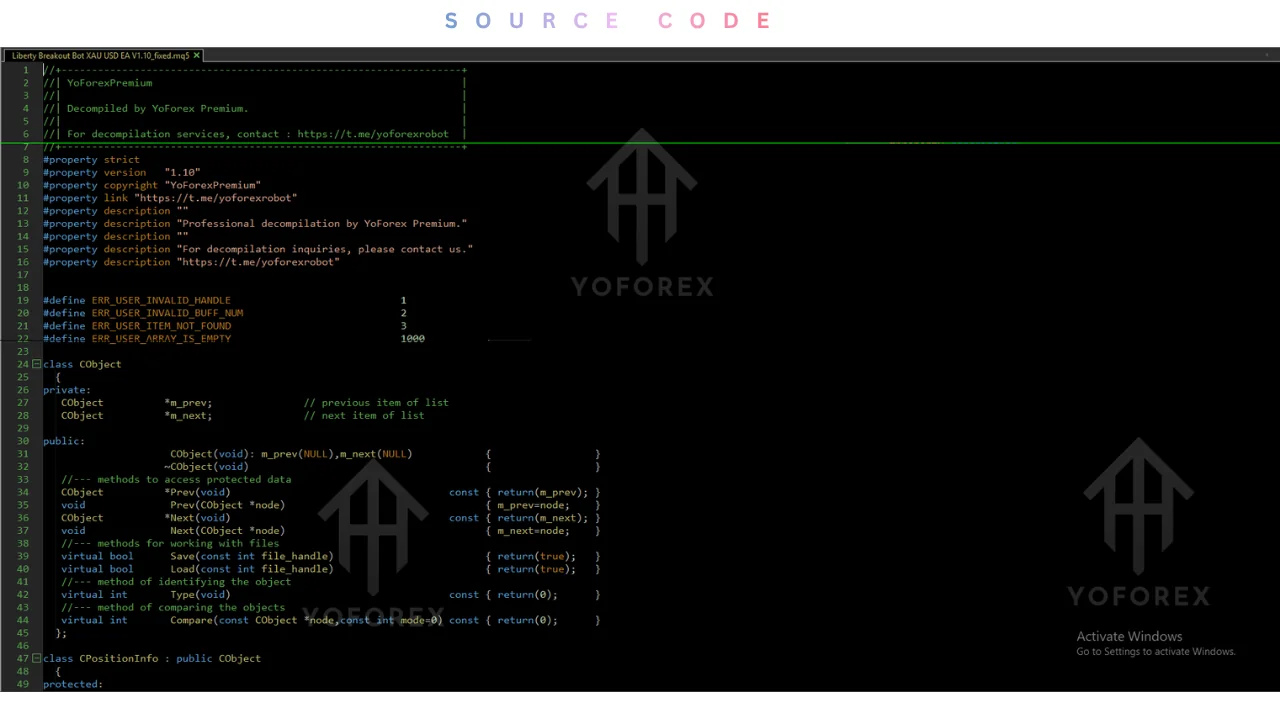Click 'return(m_next);' on line 36
This screenshot has height=720, width=1280.
pos(542,518)
